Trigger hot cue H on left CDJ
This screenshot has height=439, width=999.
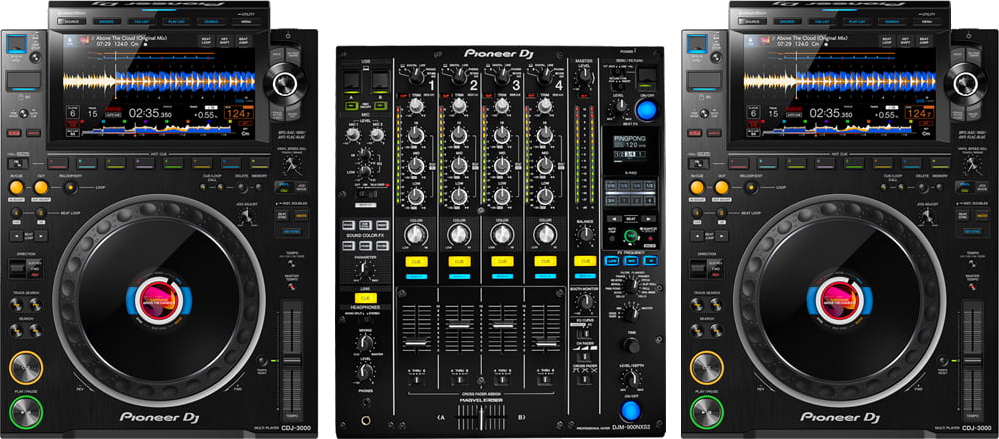tap(259, 163)
